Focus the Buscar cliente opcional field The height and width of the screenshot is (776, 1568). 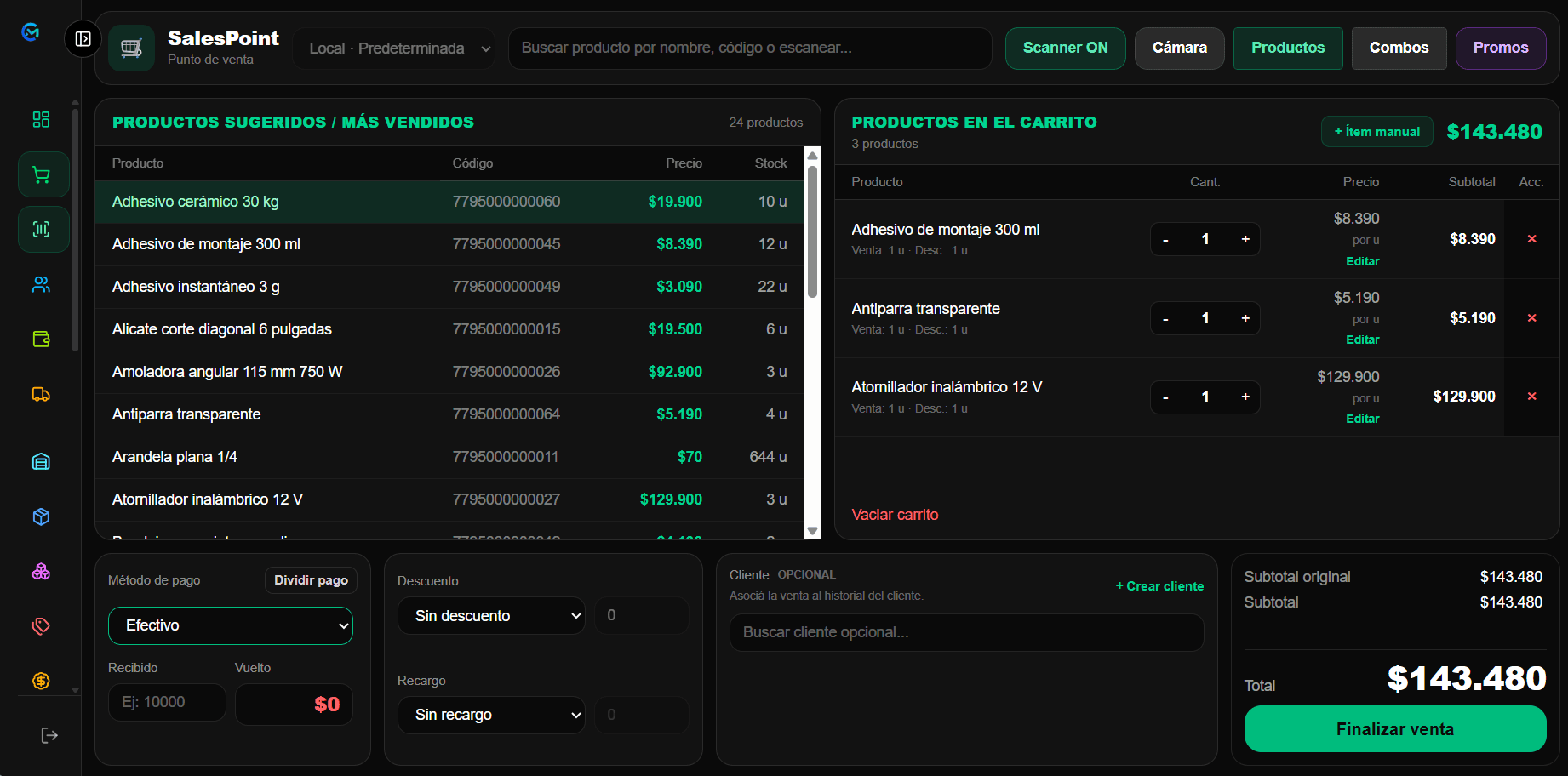(x=966, y=632)
